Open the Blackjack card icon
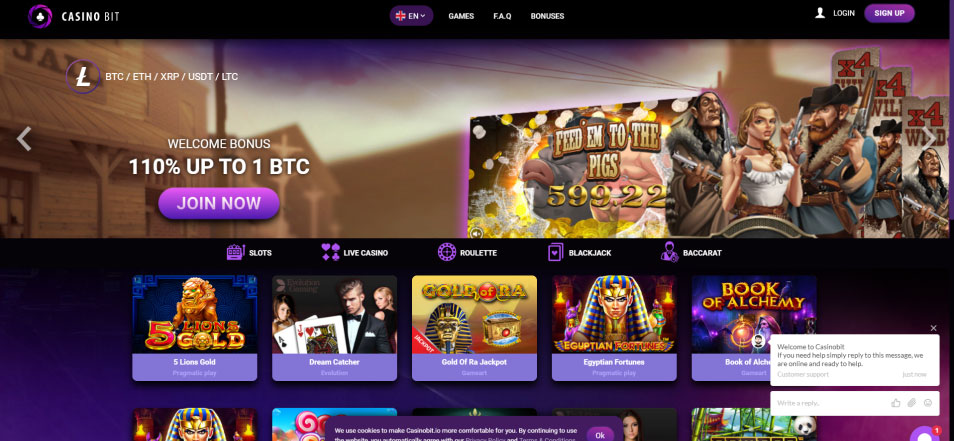This screenshot has width=954, height=441. pyautogui.click(x=555, y=252)
